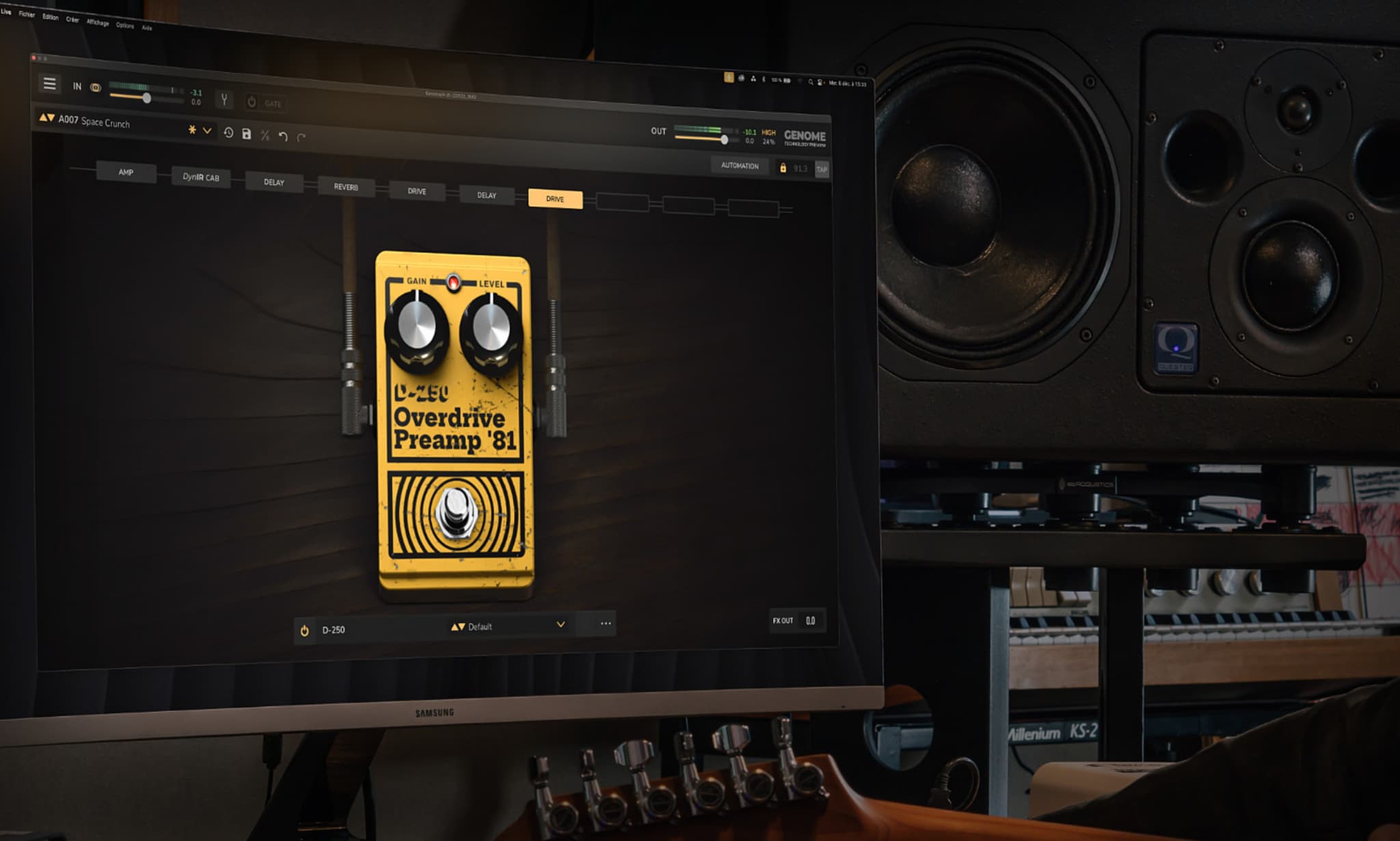Image resolution: width=1400 pixels, height=841 pixels.
Task: Select previous pedal preset arrow beside Default
Action: [454, 626]
